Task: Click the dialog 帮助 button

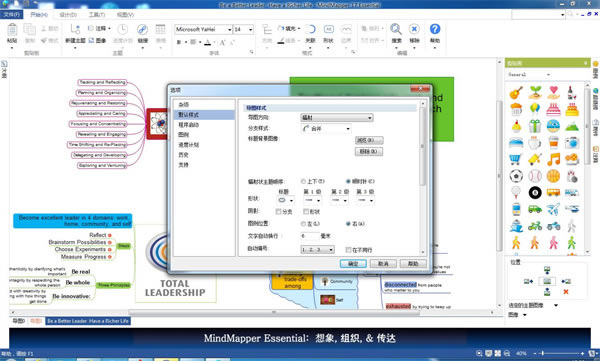Action: coord(413,263)
